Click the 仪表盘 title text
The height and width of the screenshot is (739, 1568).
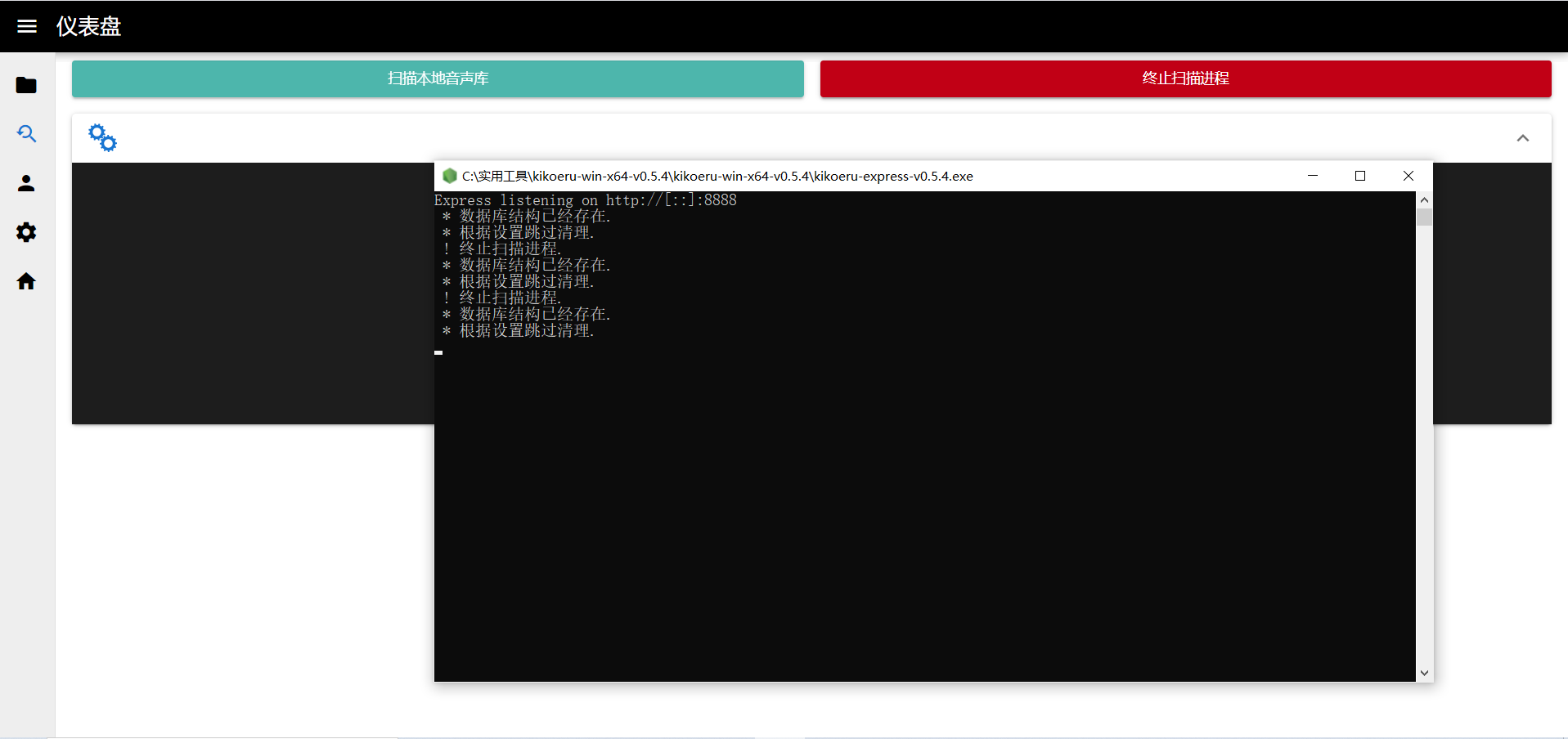(88, 26)
